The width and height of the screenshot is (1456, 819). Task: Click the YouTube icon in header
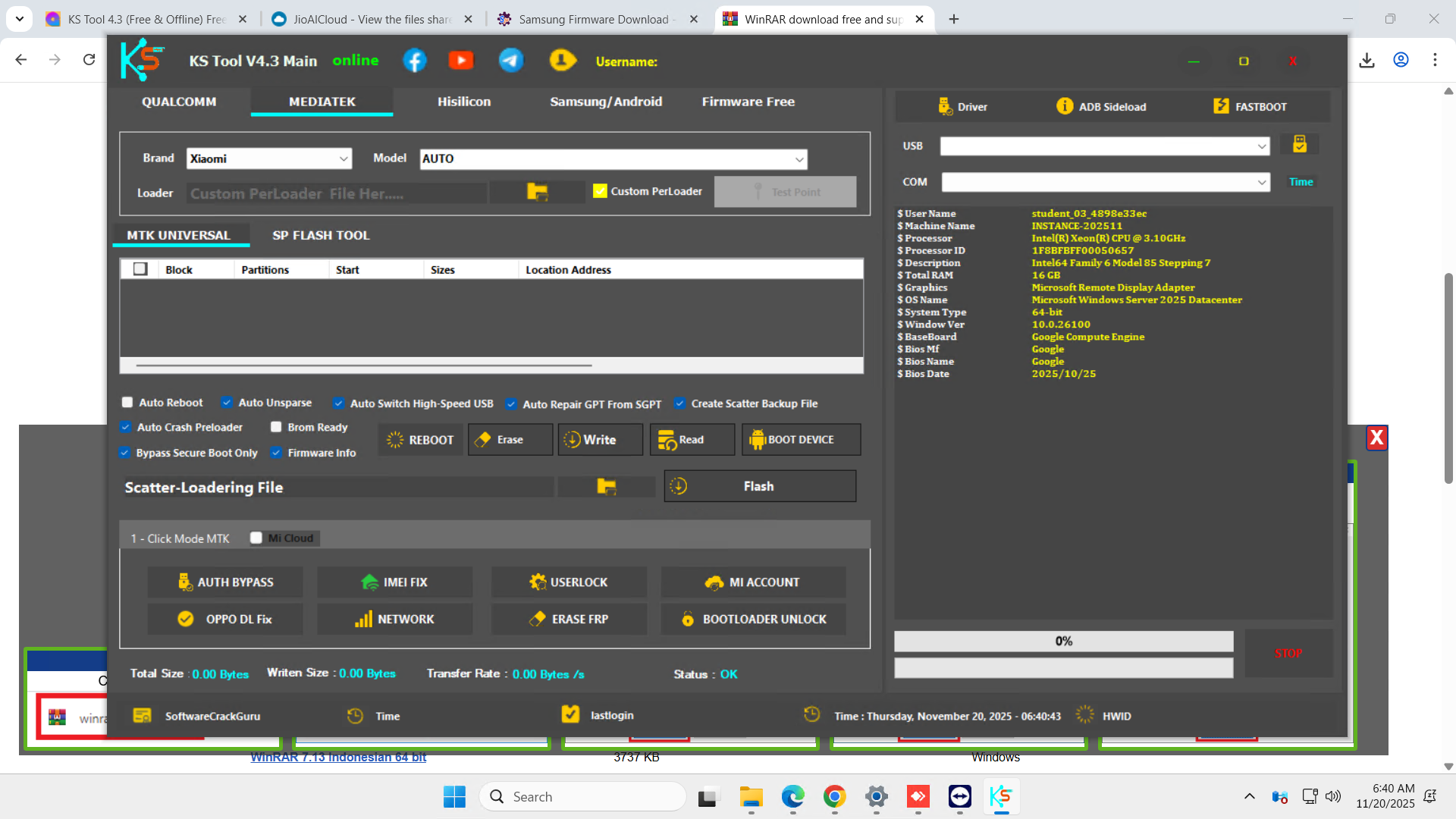point(461,61)
